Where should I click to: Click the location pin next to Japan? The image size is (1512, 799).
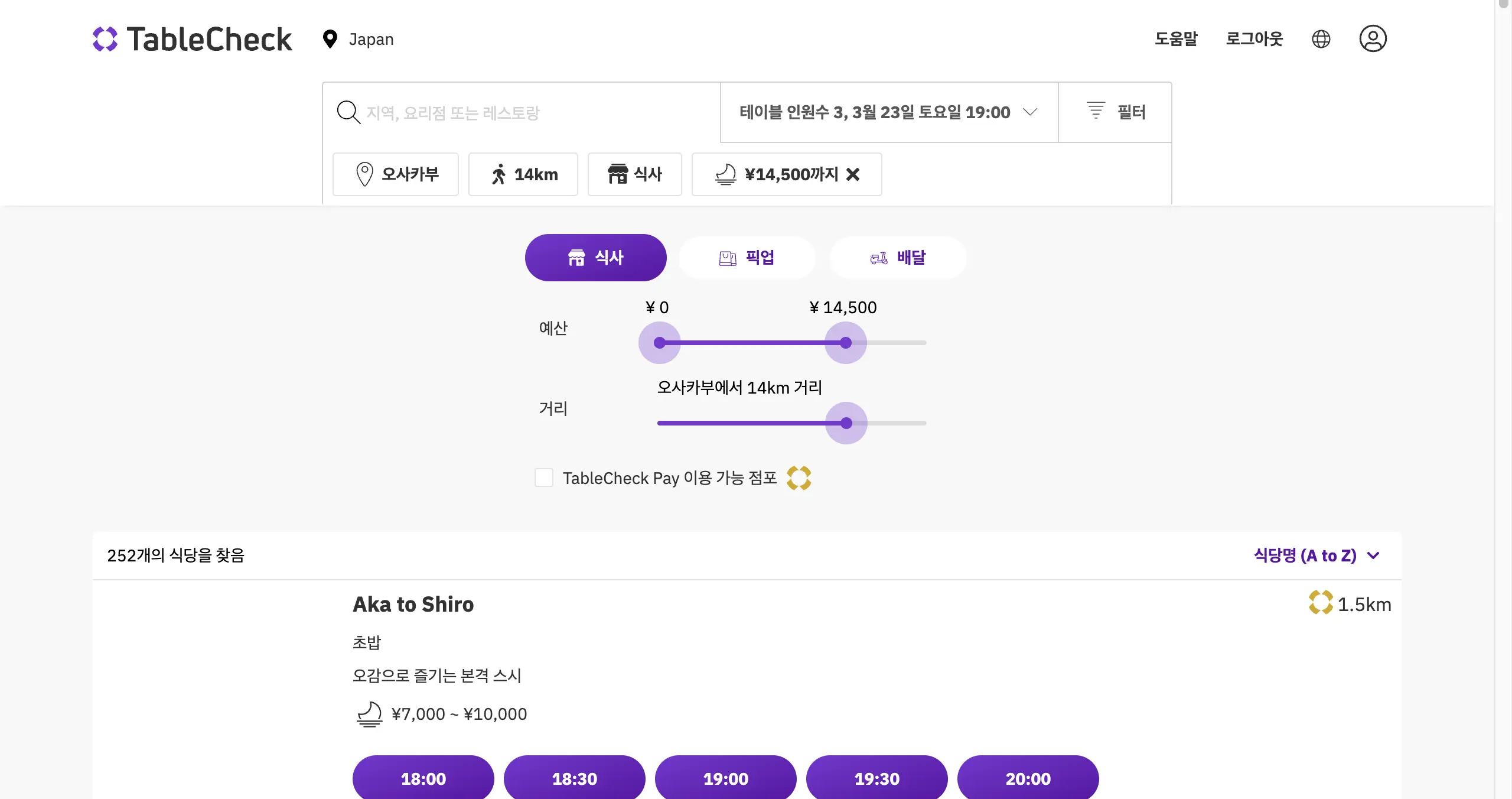[330, 39]
